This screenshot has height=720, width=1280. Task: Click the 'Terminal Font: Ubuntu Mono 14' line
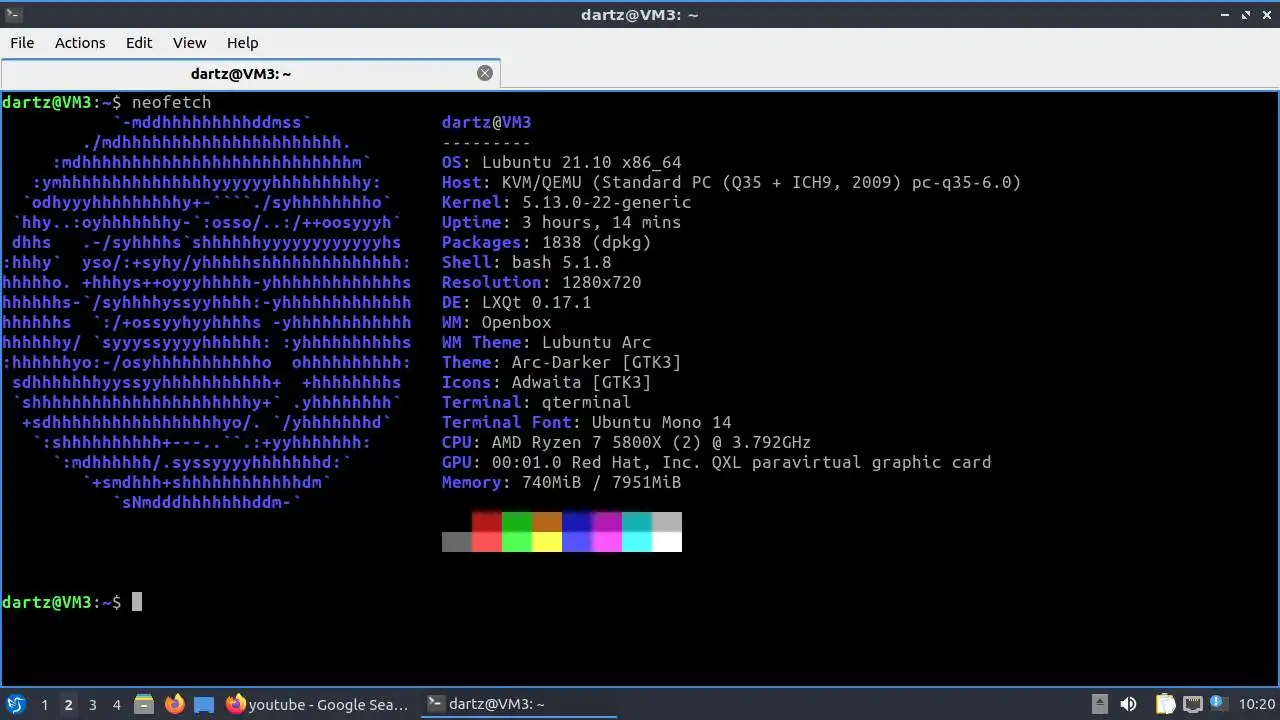click(x=586, y=422)
